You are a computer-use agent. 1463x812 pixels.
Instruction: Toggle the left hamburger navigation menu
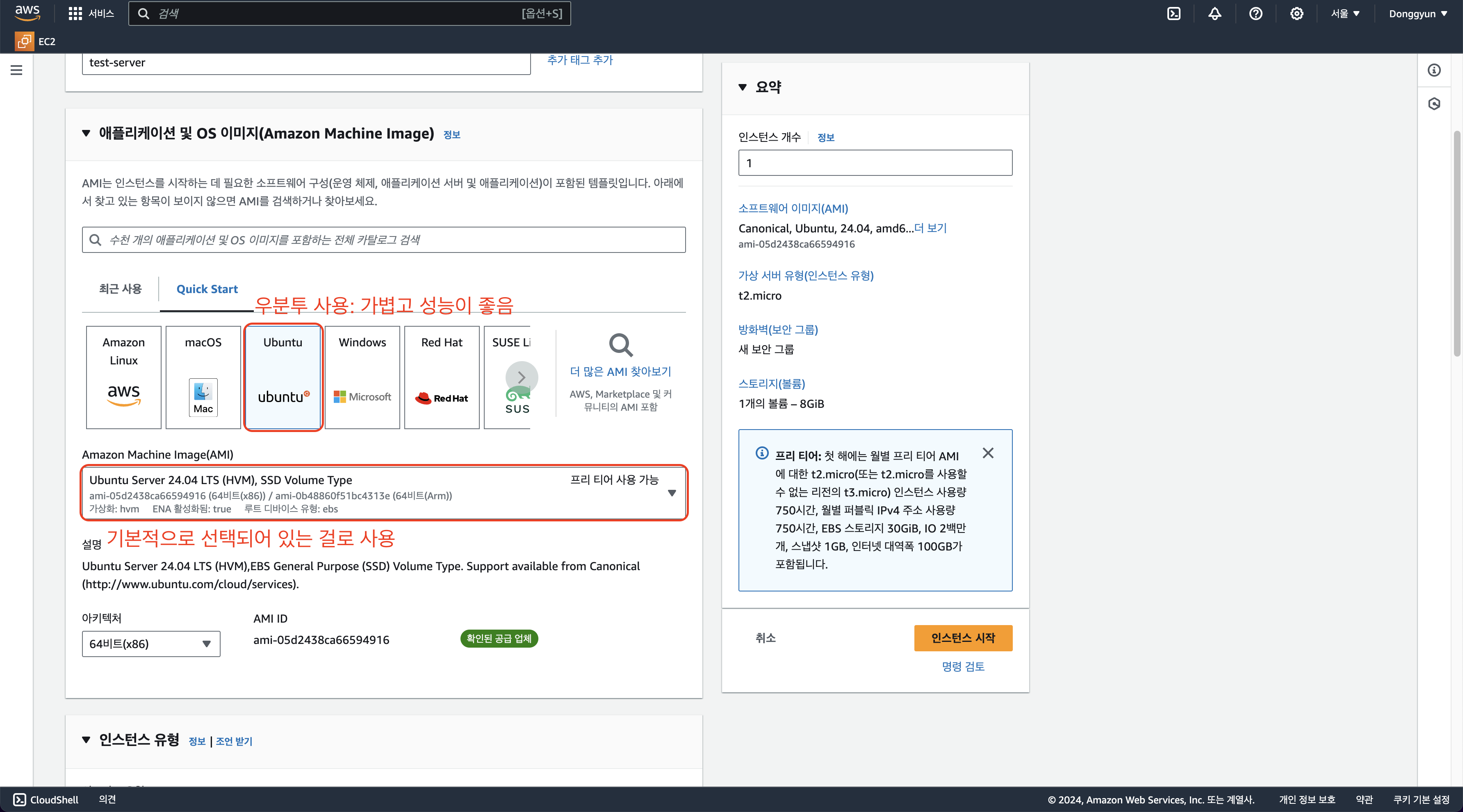(16, 71)
